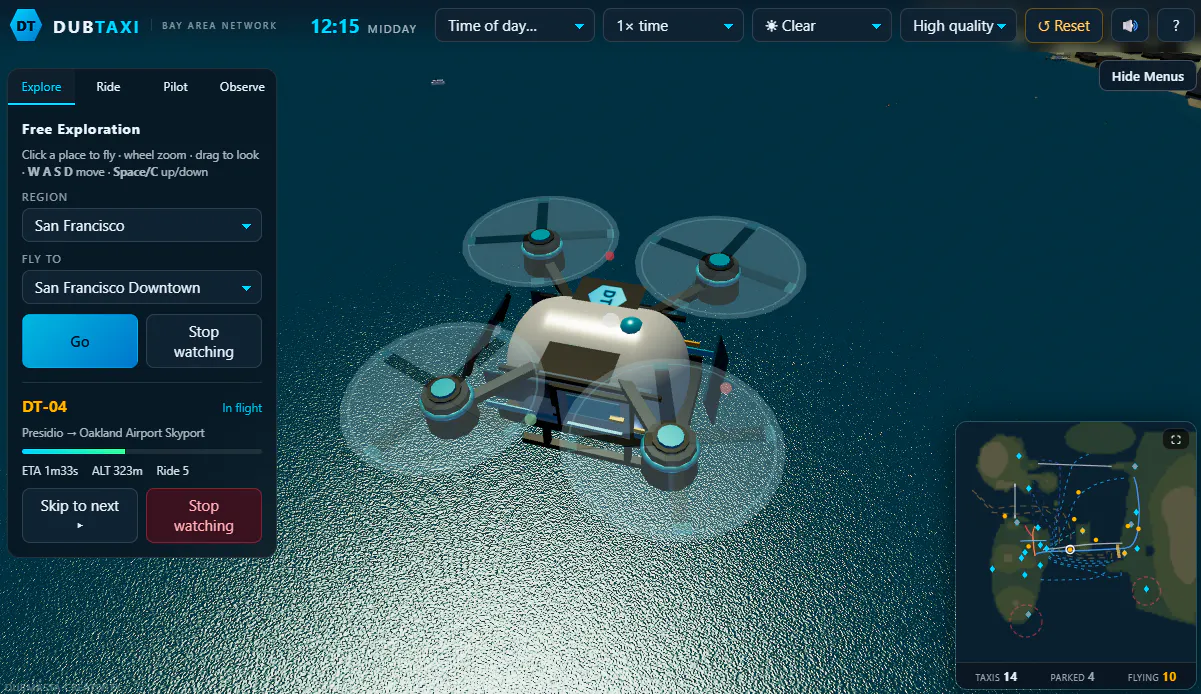Click the red Stop watching button
The height and width of the screenshot is (694, 1201).
tap(204, 515)
